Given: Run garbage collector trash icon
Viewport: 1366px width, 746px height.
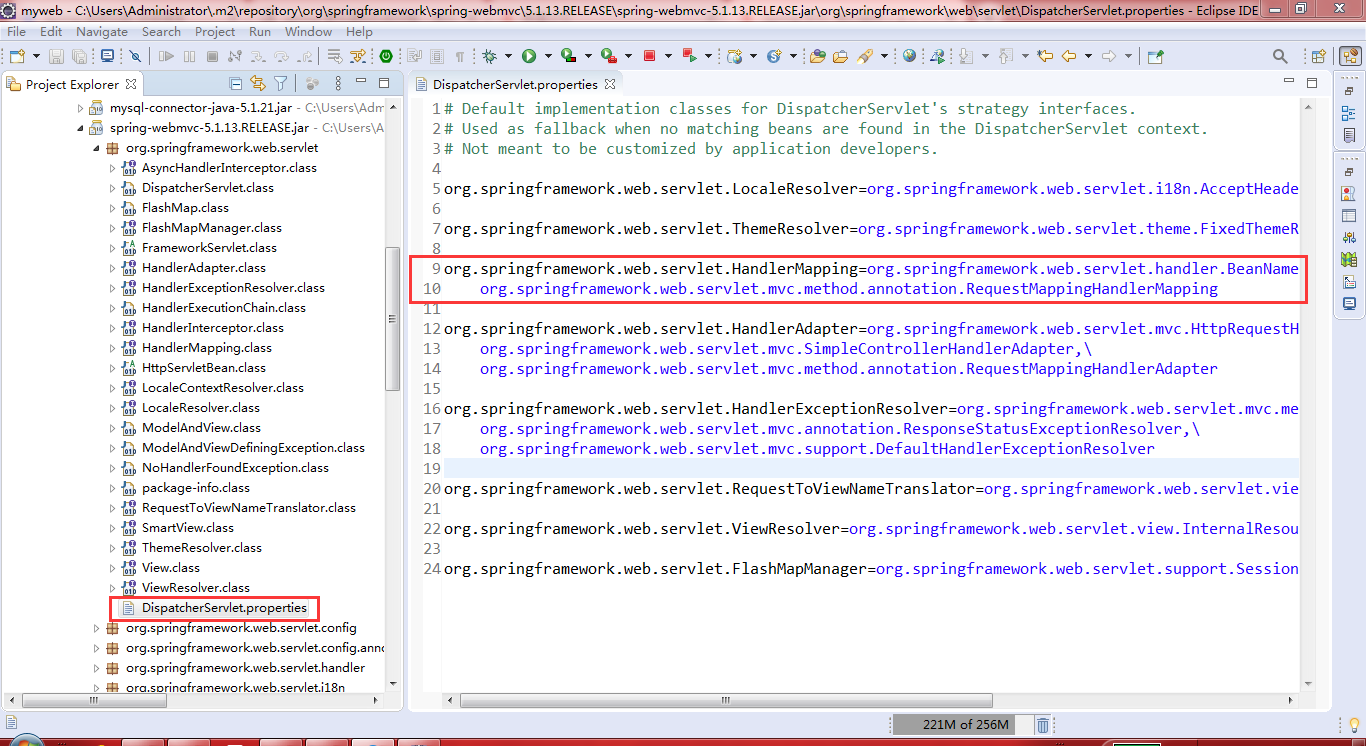Looking at the screenshot, I should 1042,725.
